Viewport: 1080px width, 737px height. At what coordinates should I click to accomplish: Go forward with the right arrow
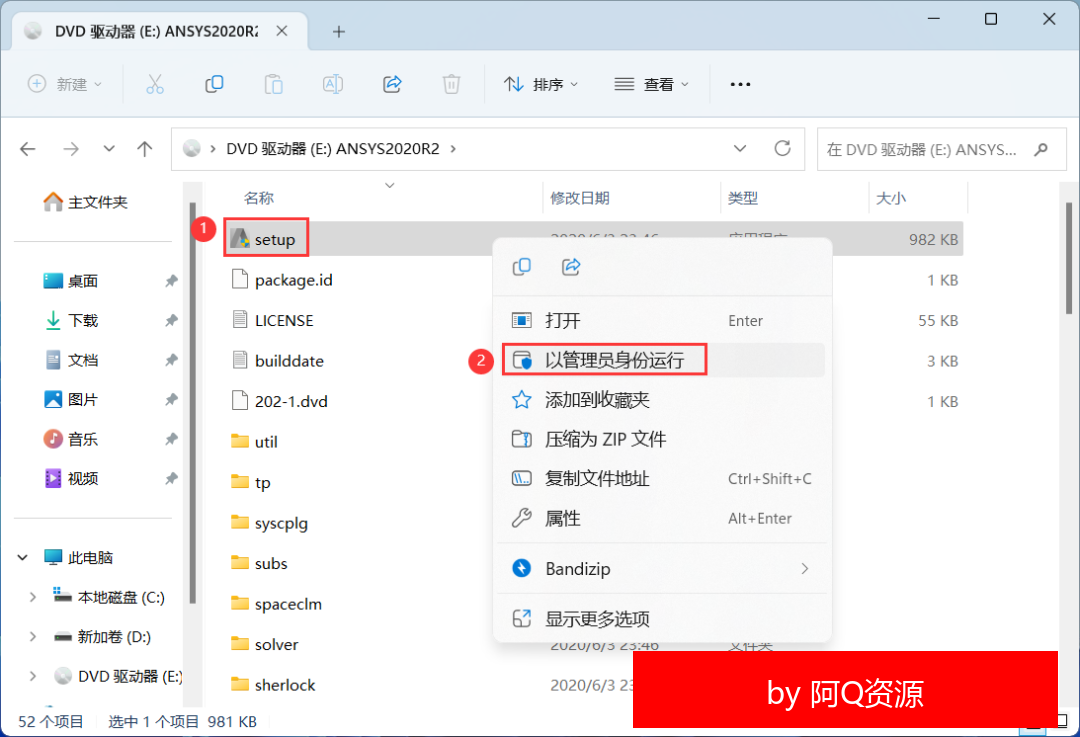(x=71, y=149)
